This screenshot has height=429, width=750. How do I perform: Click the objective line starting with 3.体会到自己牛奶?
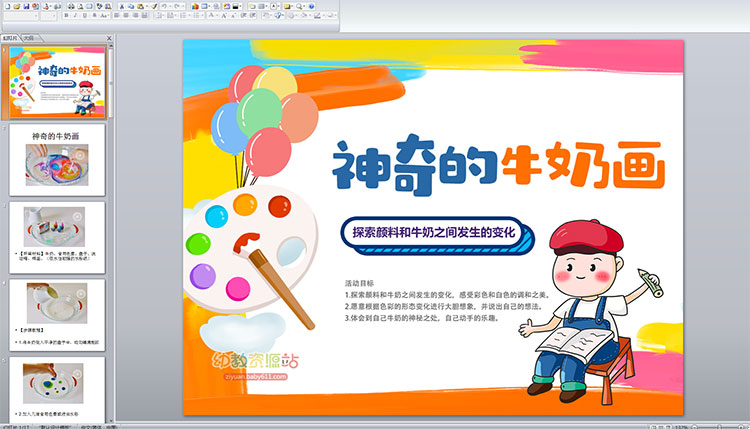(422, 318)
